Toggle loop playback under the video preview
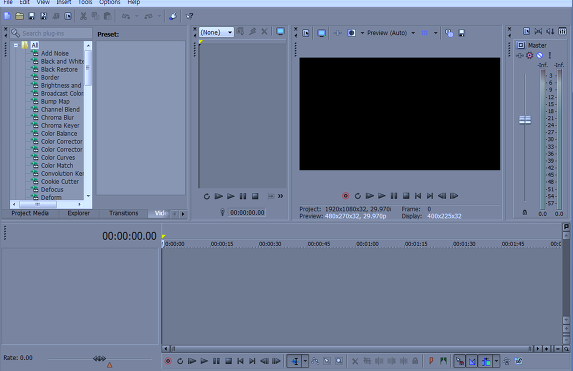The width and height of the screenshot is (573, 371). pyautogui.click(x=358, y=196)
